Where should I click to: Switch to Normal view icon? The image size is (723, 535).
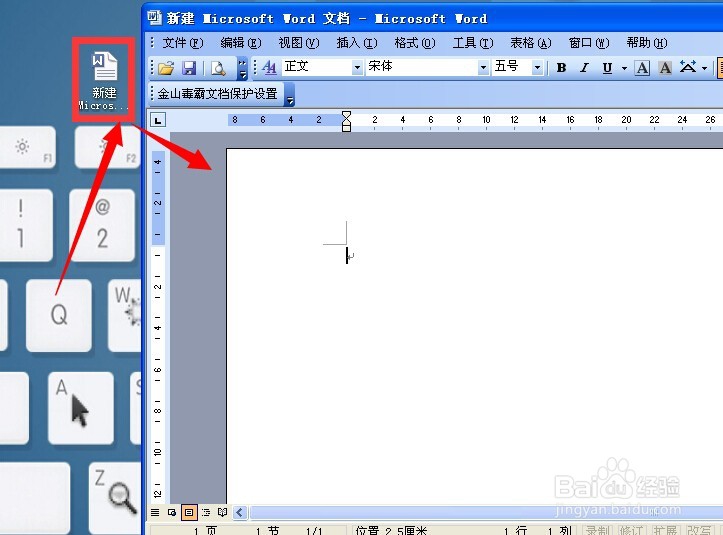155,512
